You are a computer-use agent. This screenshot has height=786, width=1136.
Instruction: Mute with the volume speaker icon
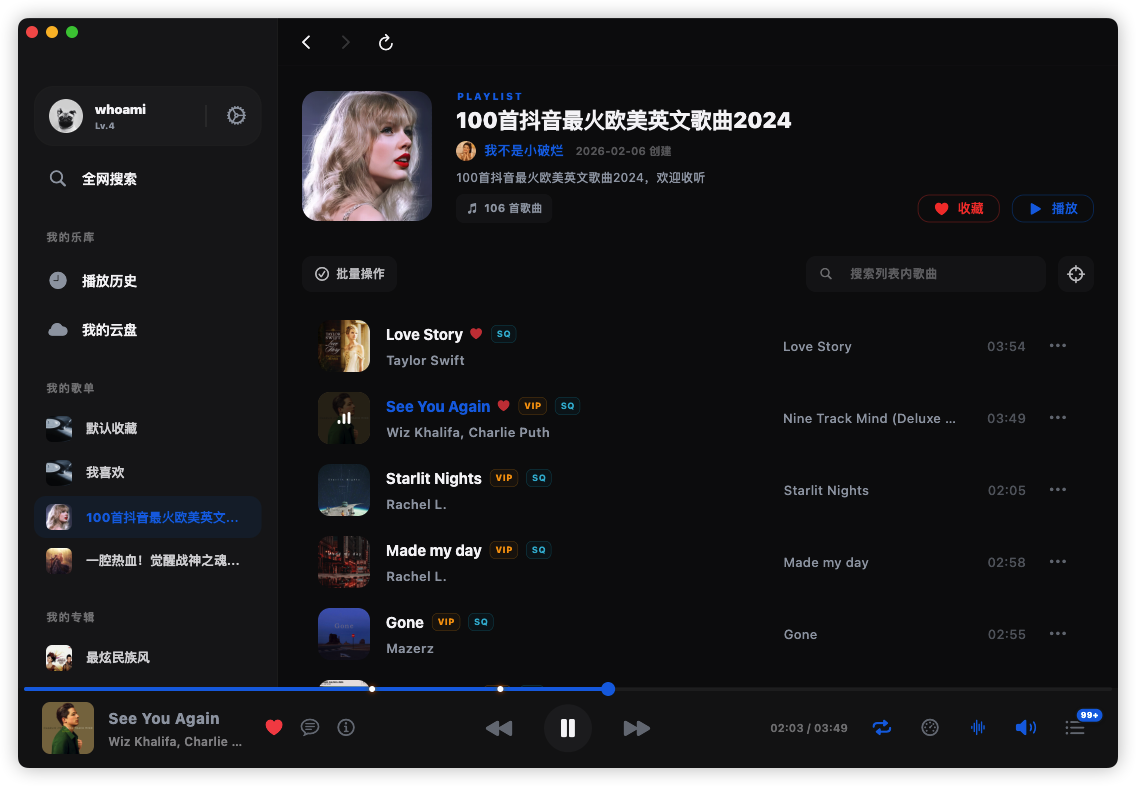(x=1026, y=727)
